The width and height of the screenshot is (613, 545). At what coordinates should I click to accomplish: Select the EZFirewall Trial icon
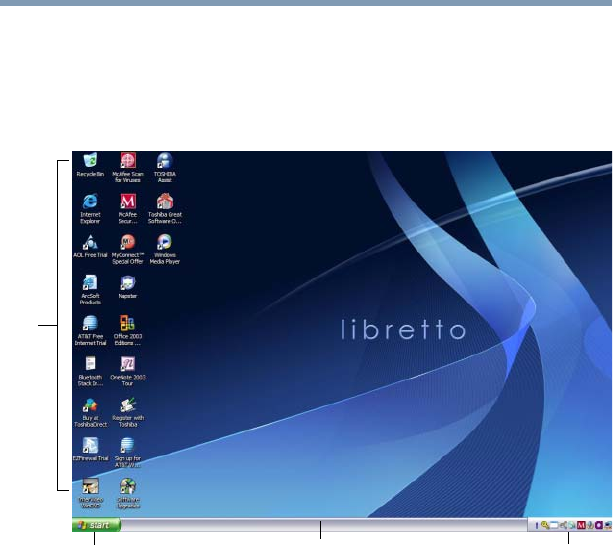pyautogui.click(x=90, y=450)
